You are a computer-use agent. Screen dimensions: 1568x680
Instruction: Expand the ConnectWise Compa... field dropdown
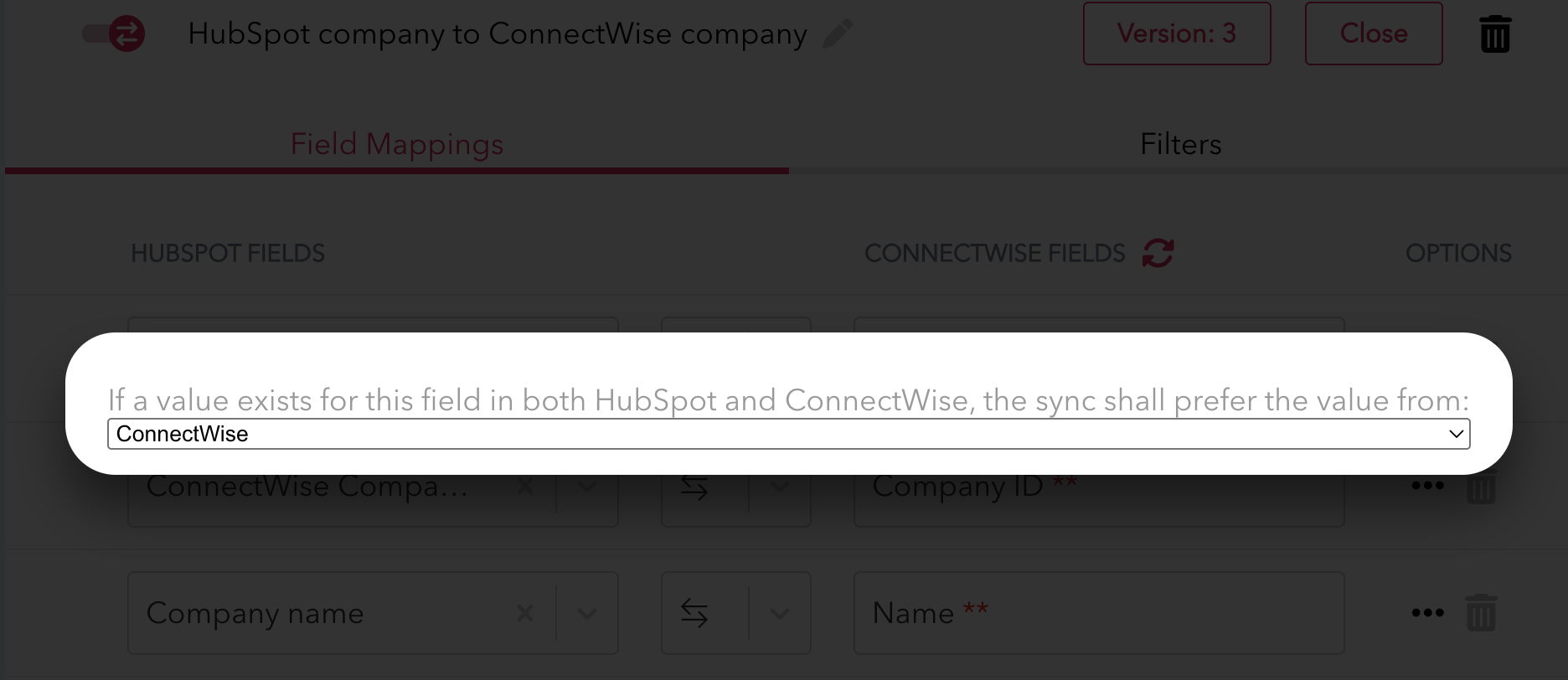pos(587,487)
